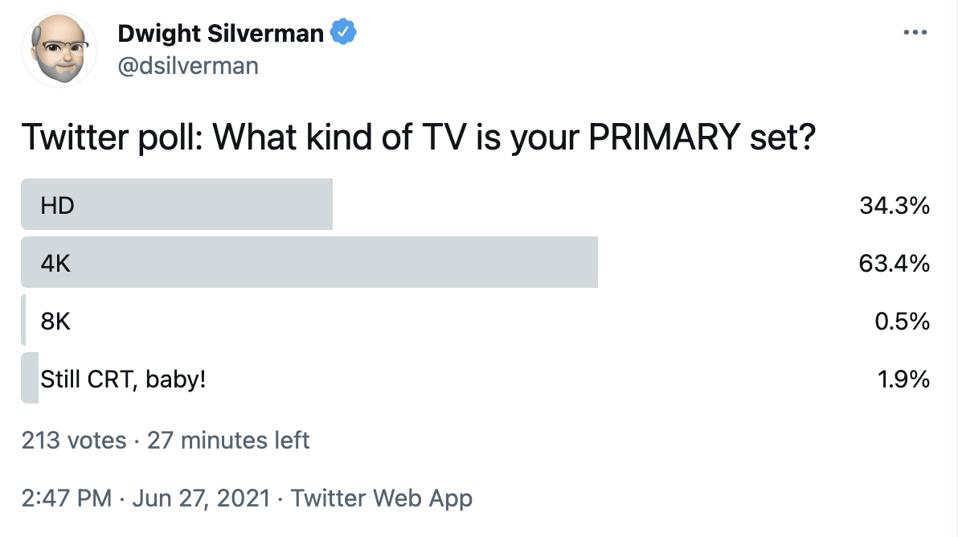
Task: Open the Dwight Silverman display name link
Action: pyautogui.click(x=220, y=33)
